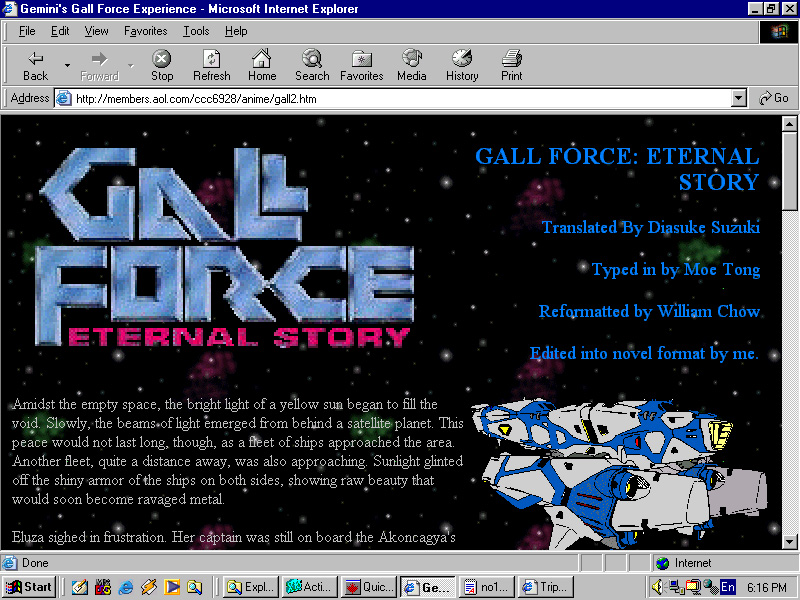
Task: Click the first story paragraph starting 'Amidst the empty space'
Action: click(238, 452)
